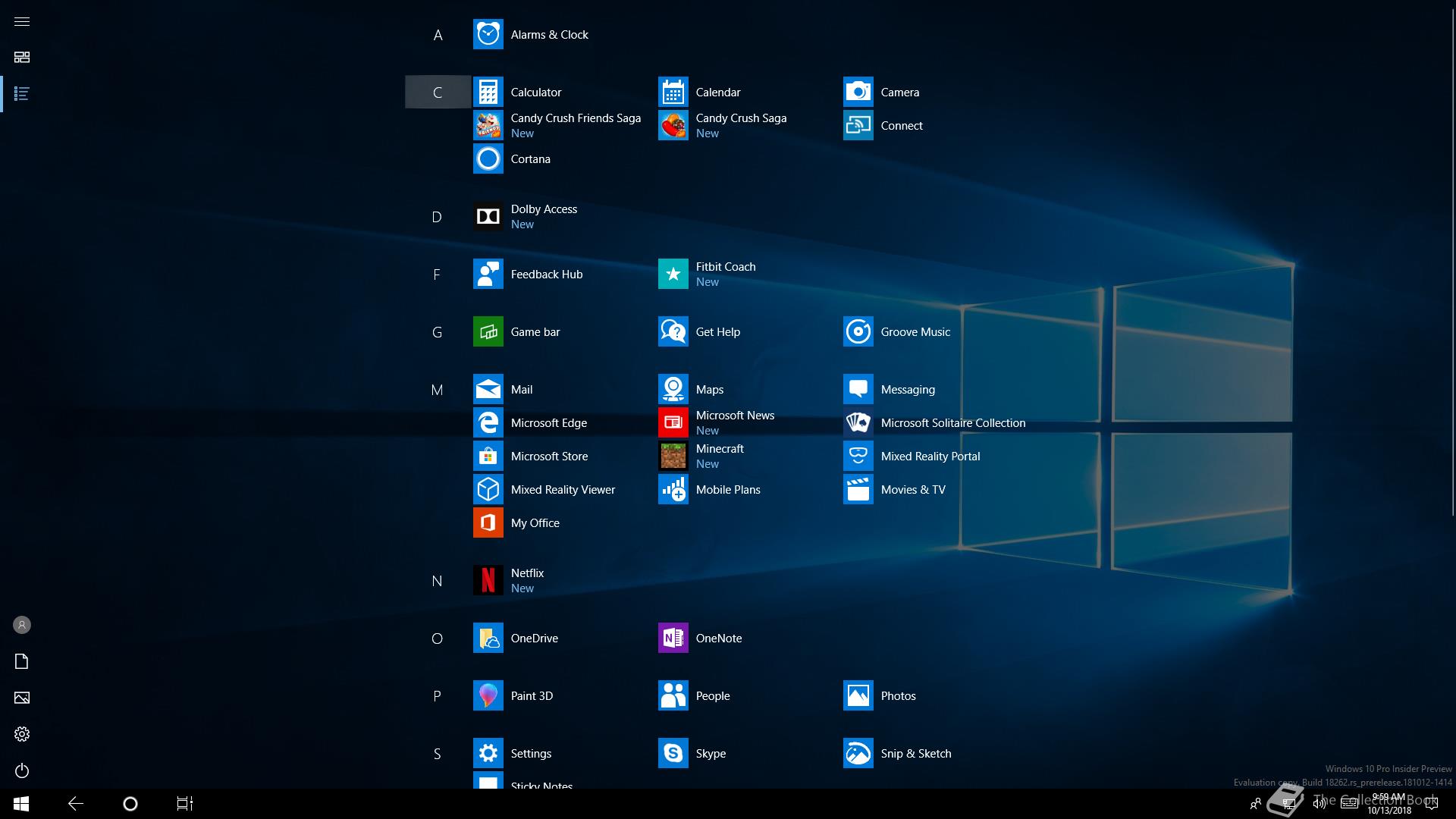Open the Mobile Plans icon
This screenshot has height=819, width=1456.
click(x=673, y=490)
